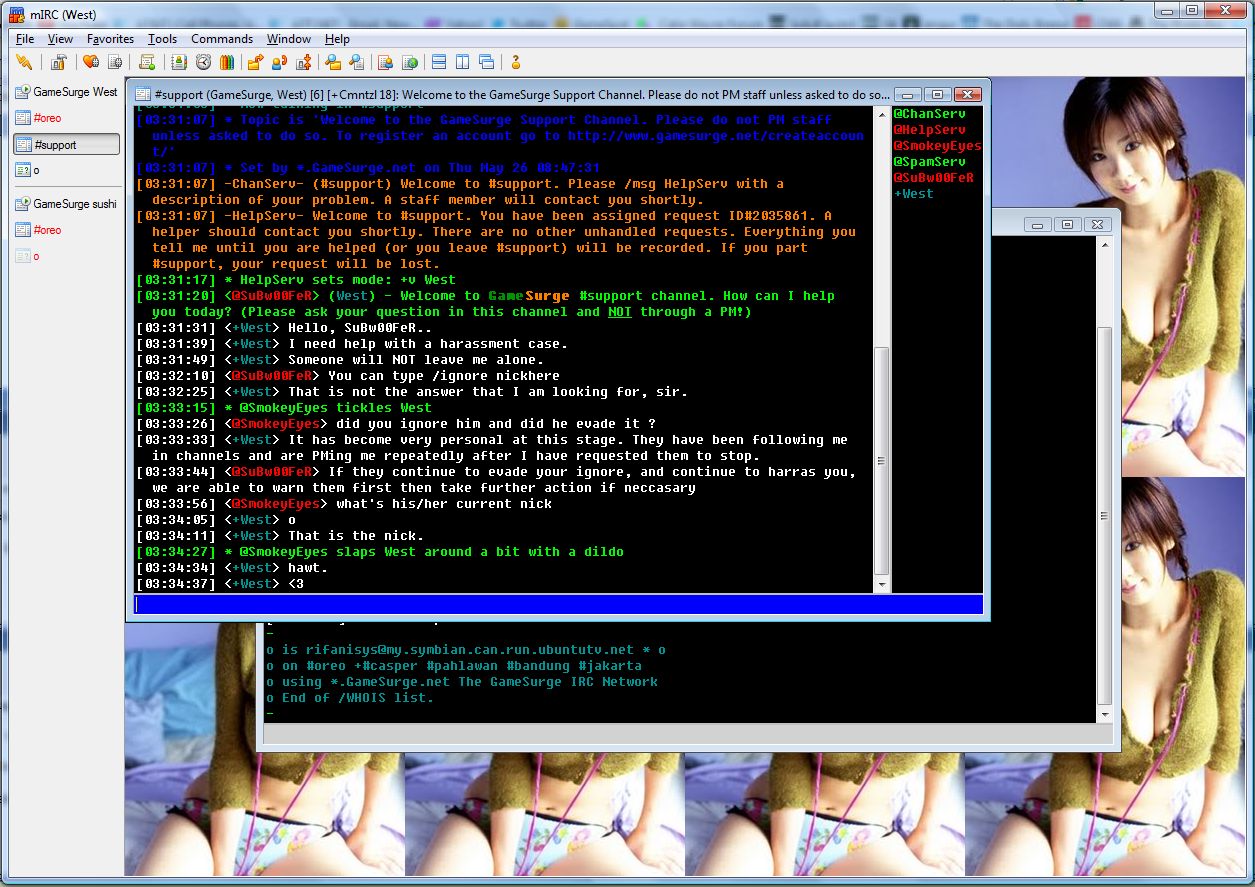
Task: Open the Colors crayons icon
Action: (226, 62)
